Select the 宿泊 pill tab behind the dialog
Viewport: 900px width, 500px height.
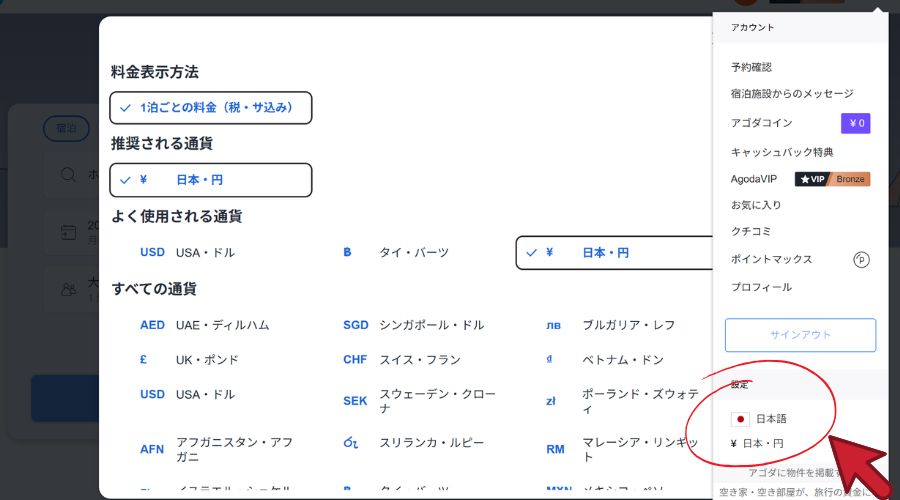pyautogui.click(x=66, y=128)
